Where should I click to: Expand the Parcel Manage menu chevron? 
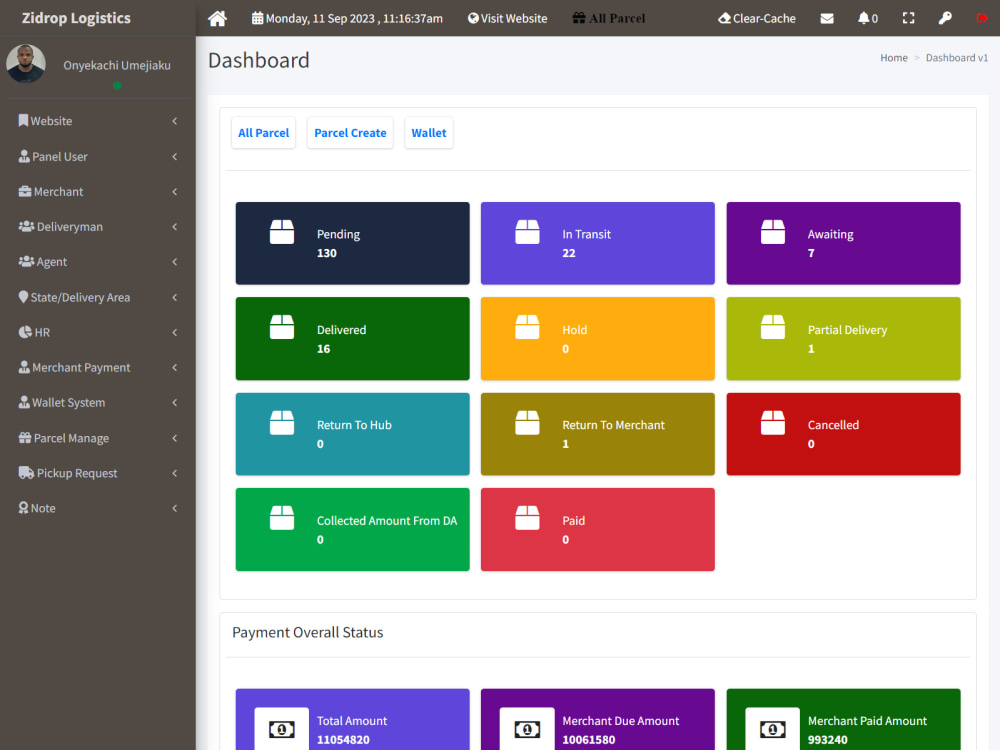coord(175,438)
